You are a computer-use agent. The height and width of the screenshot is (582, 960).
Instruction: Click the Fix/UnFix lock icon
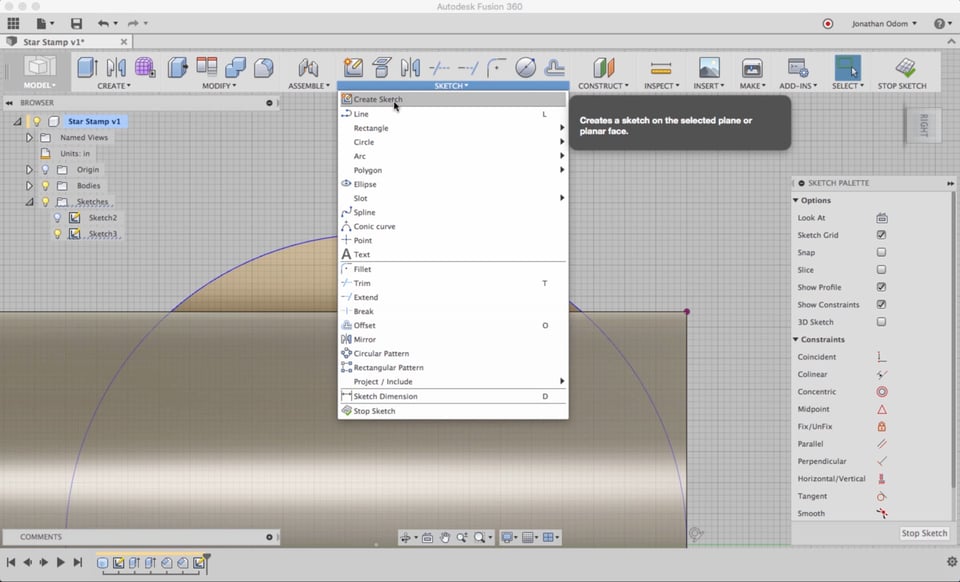click(x=882, y=427)
